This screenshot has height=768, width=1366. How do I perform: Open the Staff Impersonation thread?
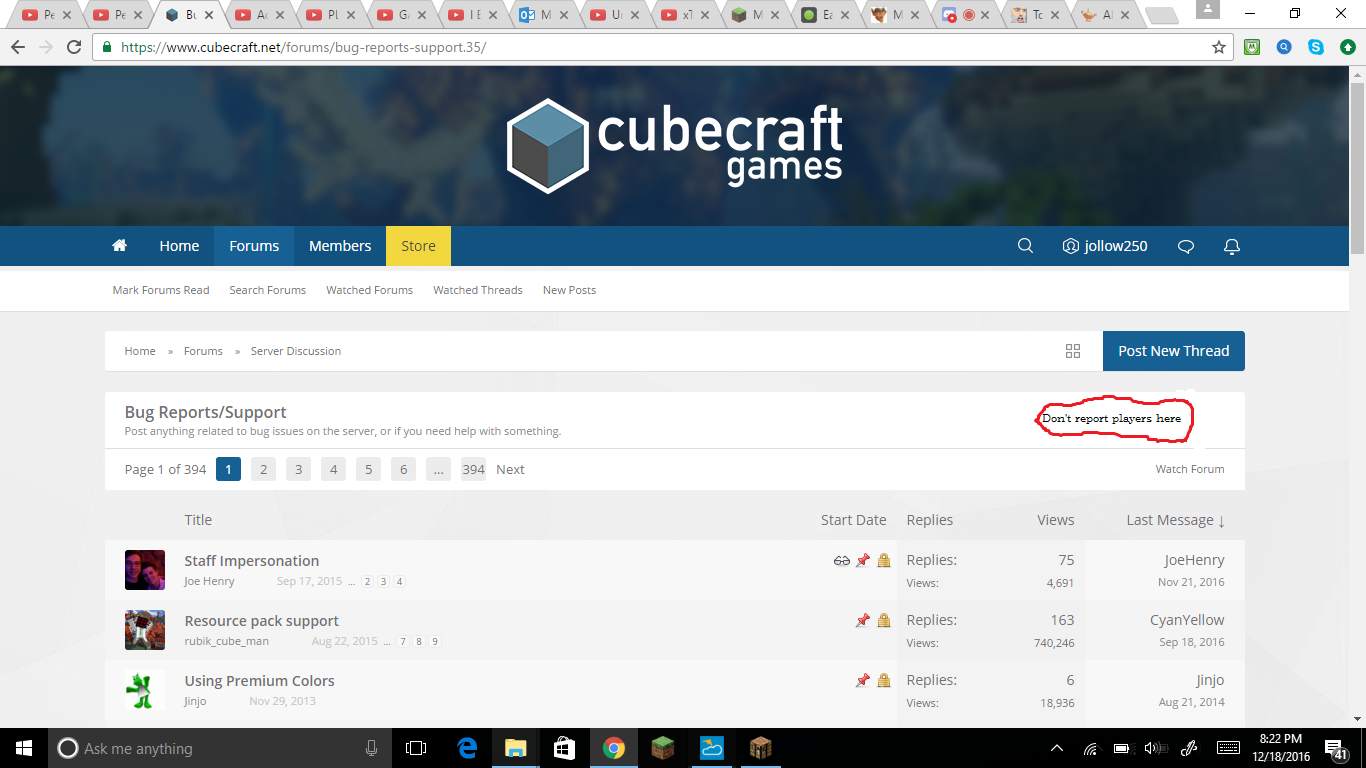pos(252,561)
